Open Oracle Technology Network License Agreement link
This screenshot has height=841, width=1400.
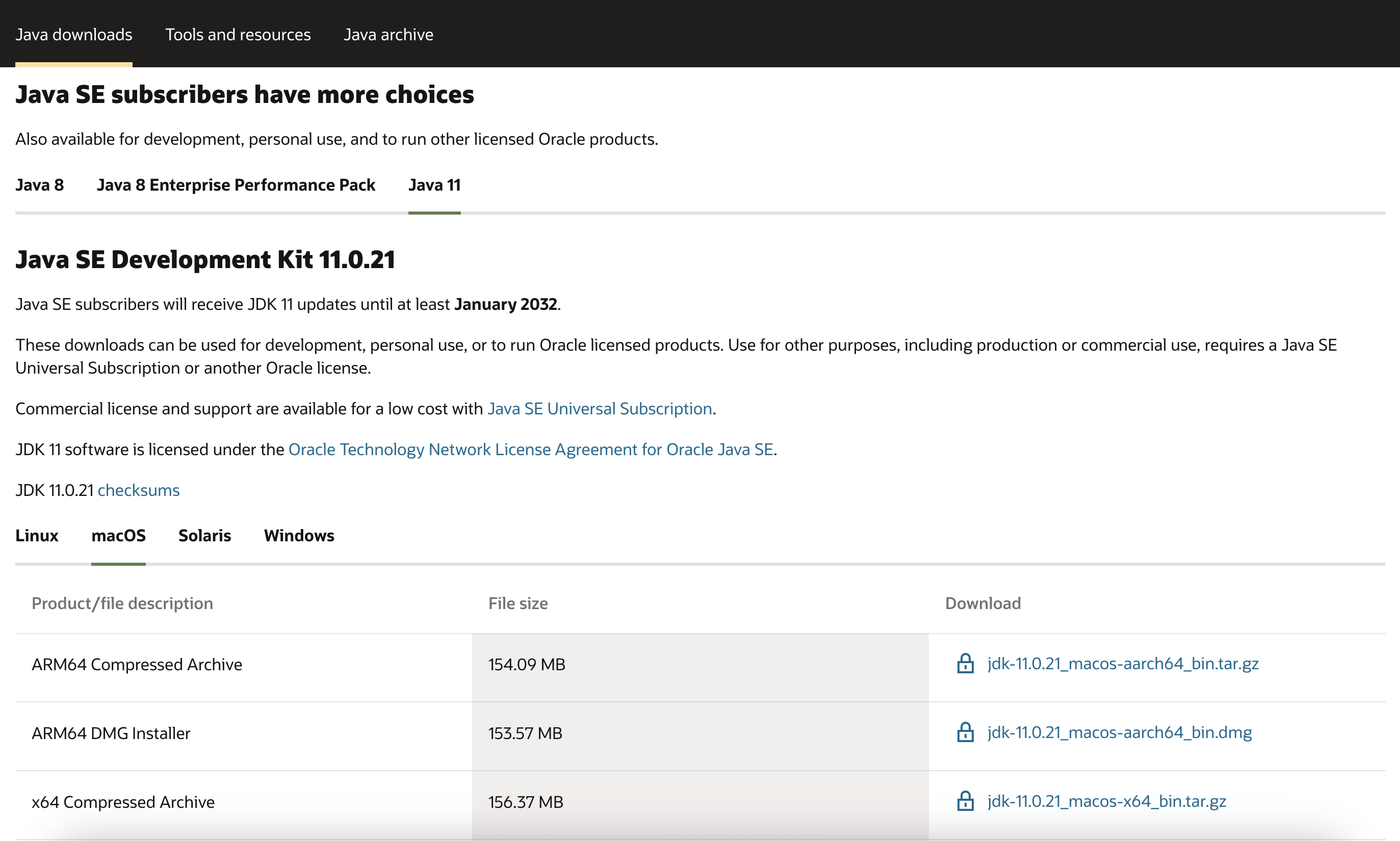click(531, 450)
